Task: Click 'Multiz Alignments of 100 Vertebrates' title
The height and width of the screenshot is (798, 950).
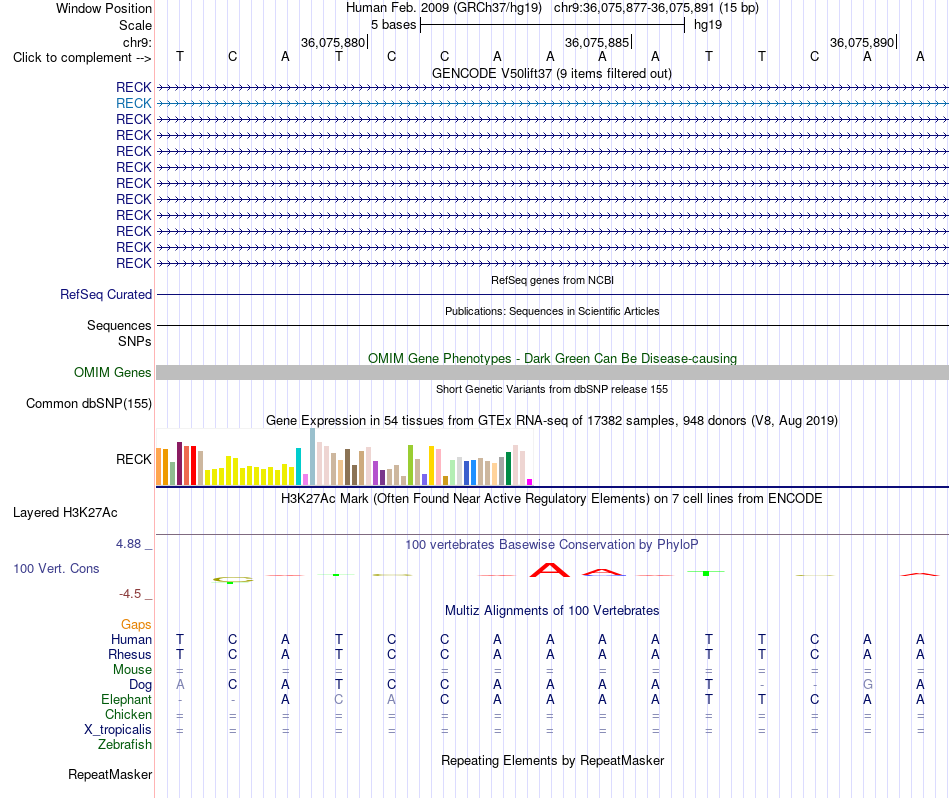Action: (552, 611)
